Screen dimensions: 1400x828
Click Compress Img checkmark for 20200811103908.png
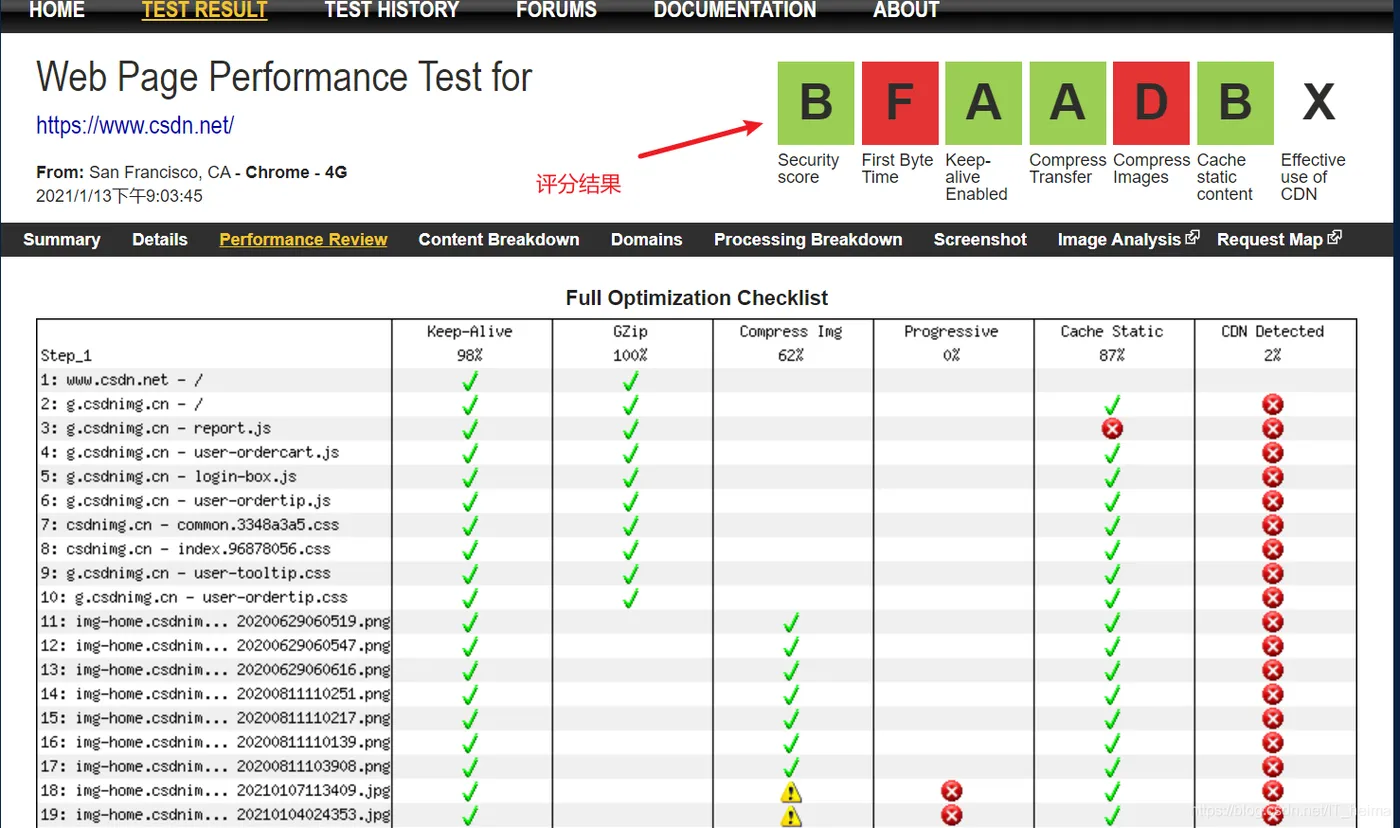792,767
